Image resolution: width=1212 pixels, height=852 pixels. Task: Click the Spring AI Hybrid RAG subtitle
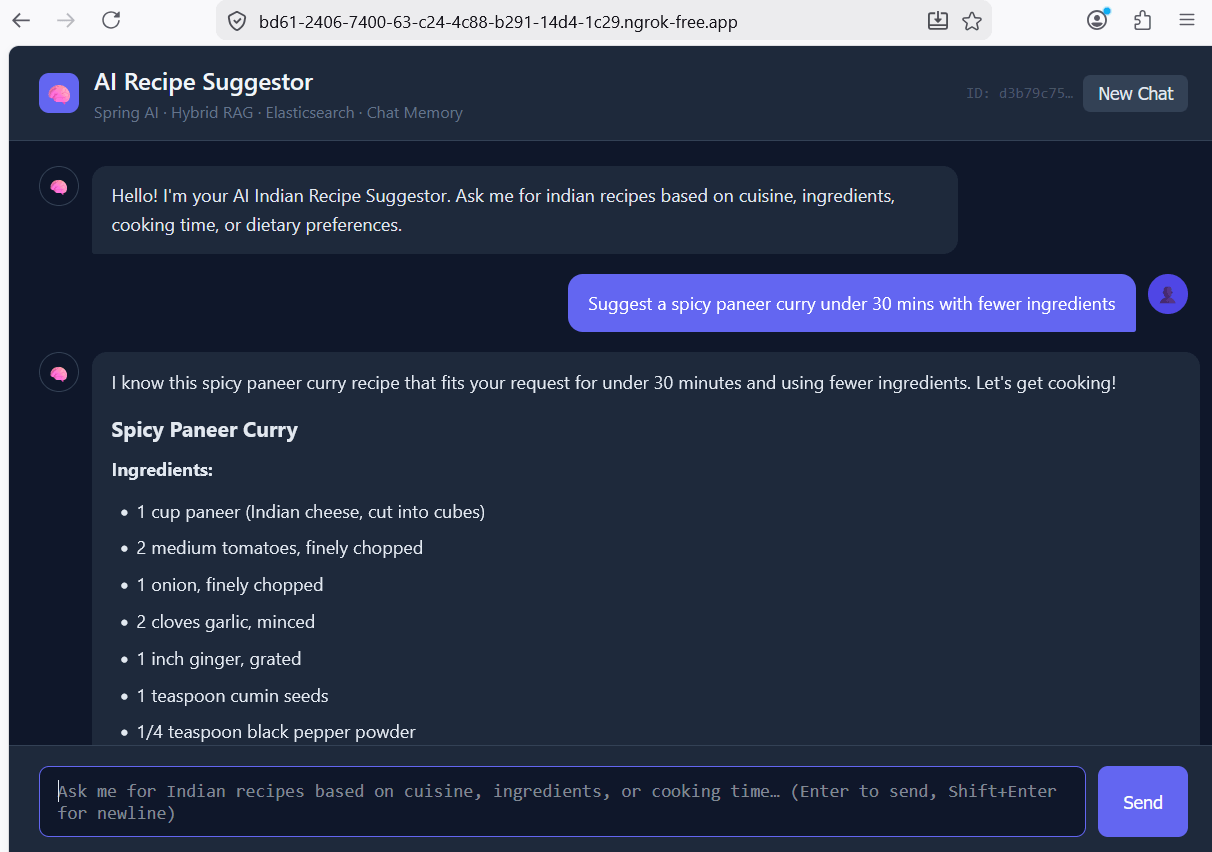pos(278,113)
